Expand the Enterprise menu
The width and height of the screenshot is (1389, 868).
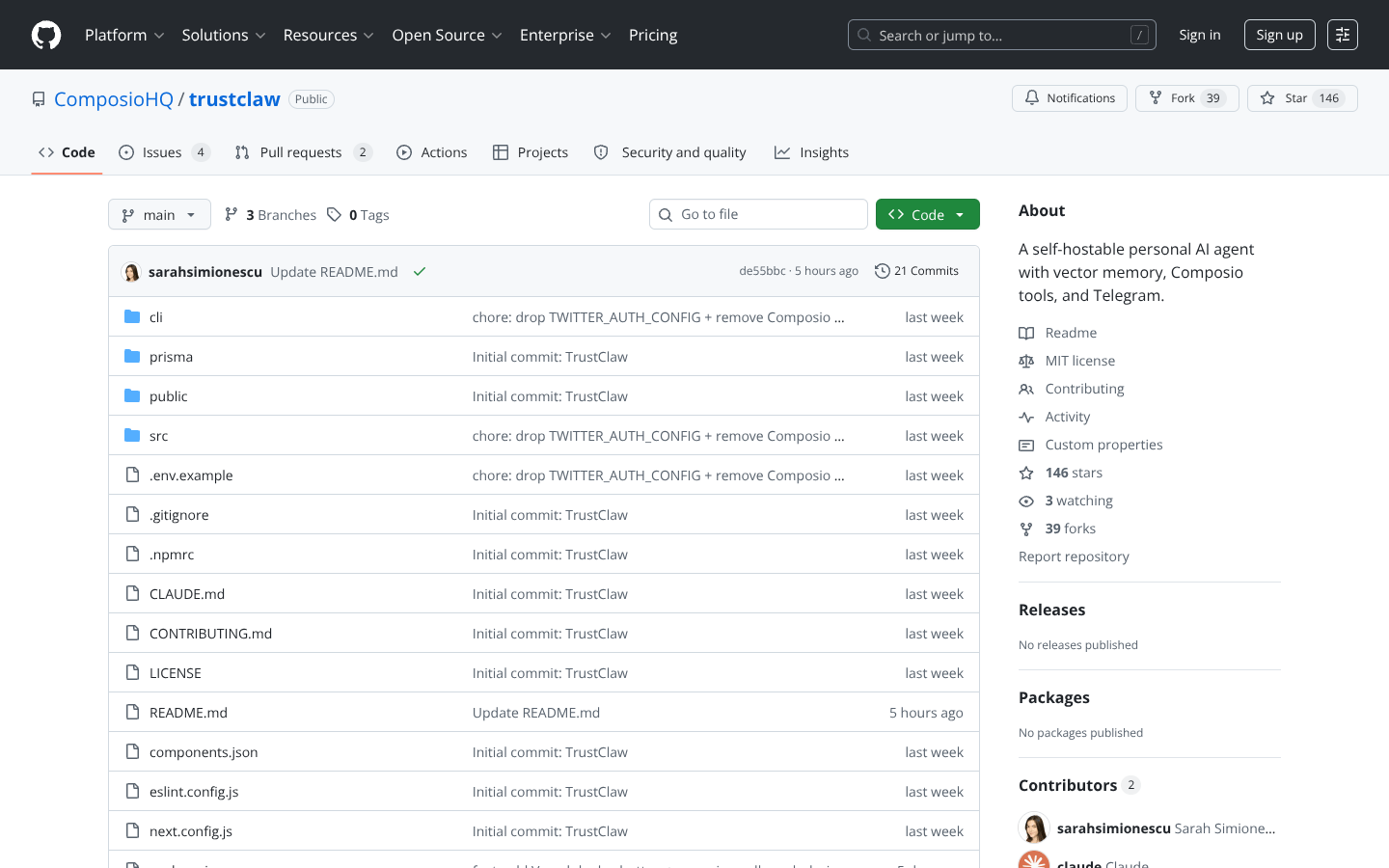coord(565,35)
